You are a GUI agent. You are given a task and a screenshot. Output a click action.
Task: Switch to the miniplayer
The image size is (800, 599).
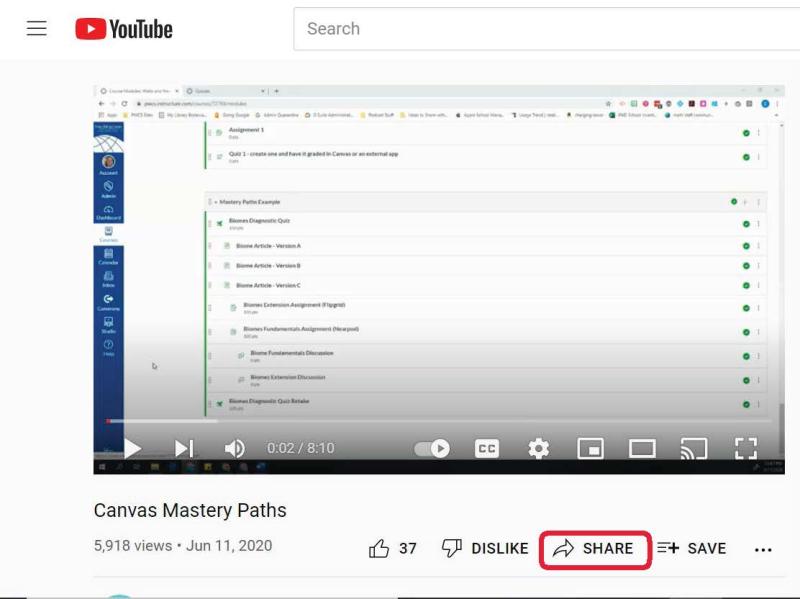590,448
